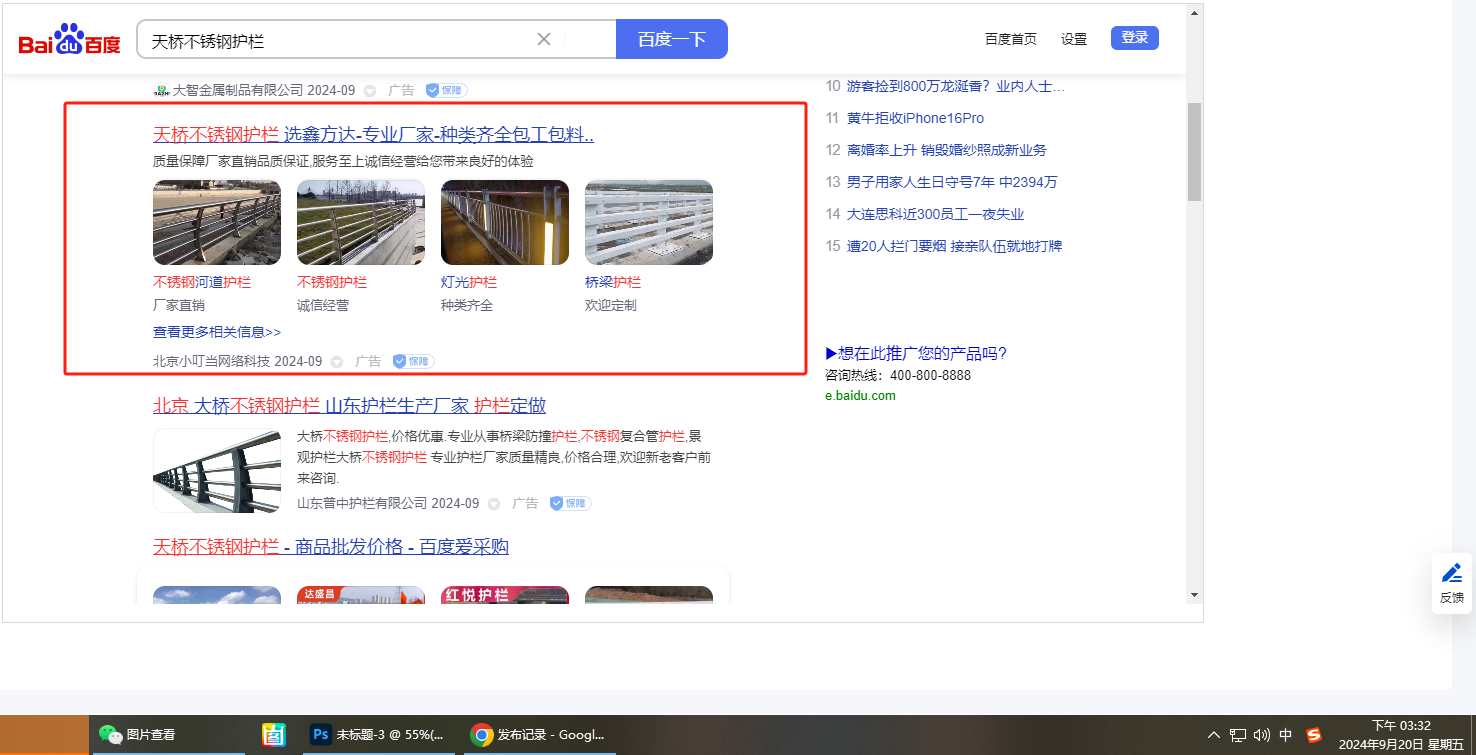Open hot search 黄牛拒收iPhone16Pro
The height and width of the screenshot is (755, 1476).
point(915,118)
